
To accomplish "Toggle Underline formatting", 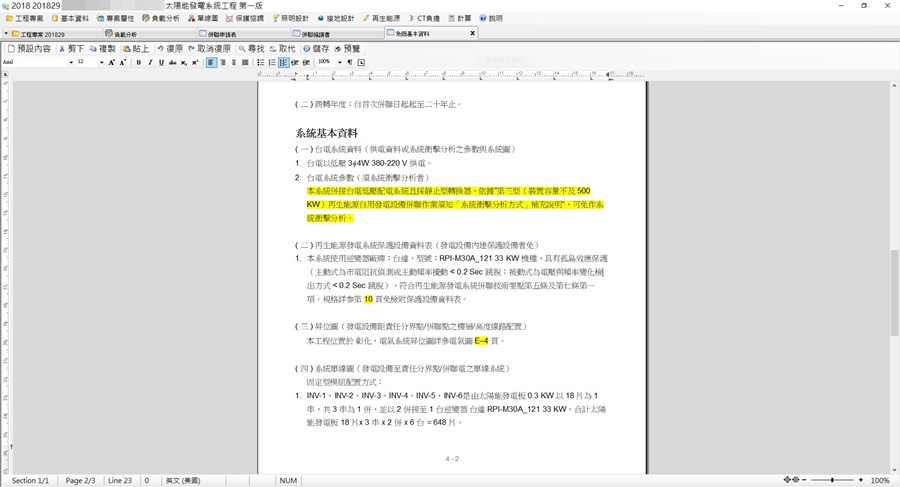I will pos(161,63).
